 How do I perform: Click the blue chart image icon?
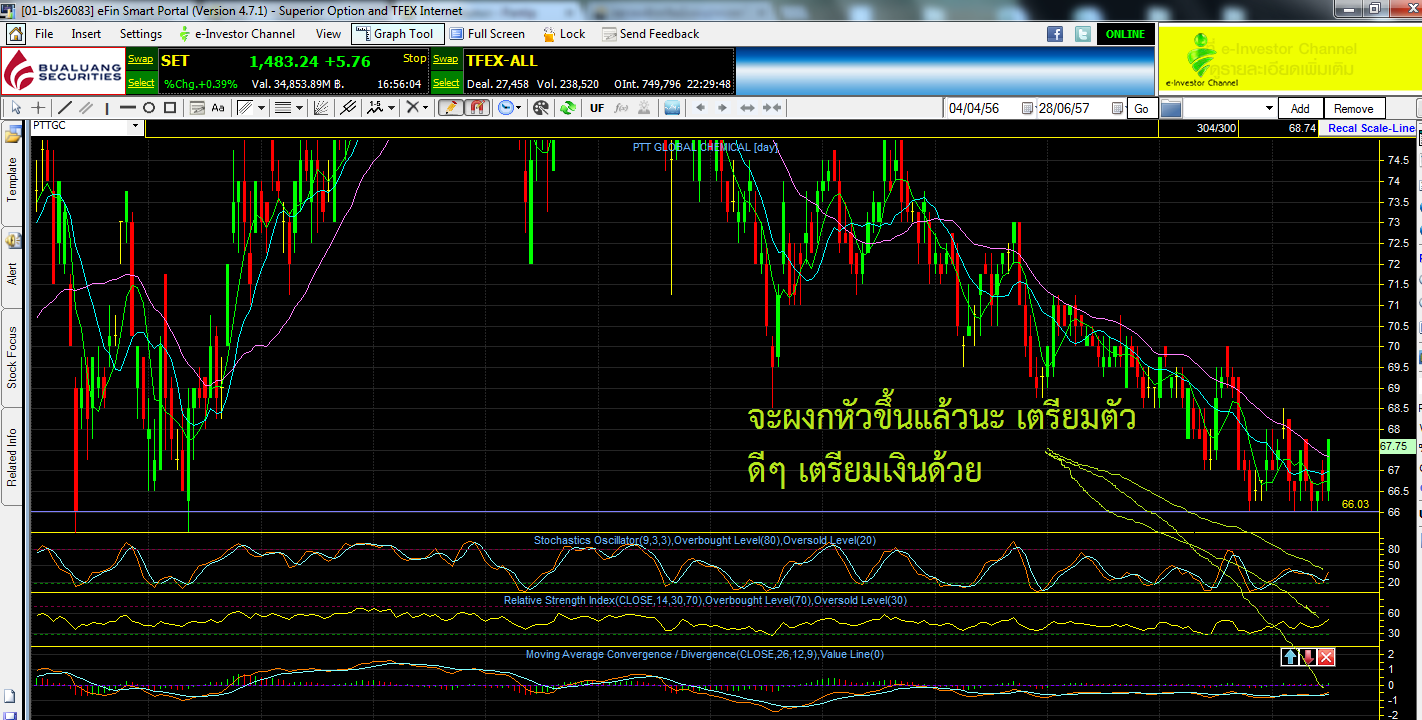[x=671, y=108]
